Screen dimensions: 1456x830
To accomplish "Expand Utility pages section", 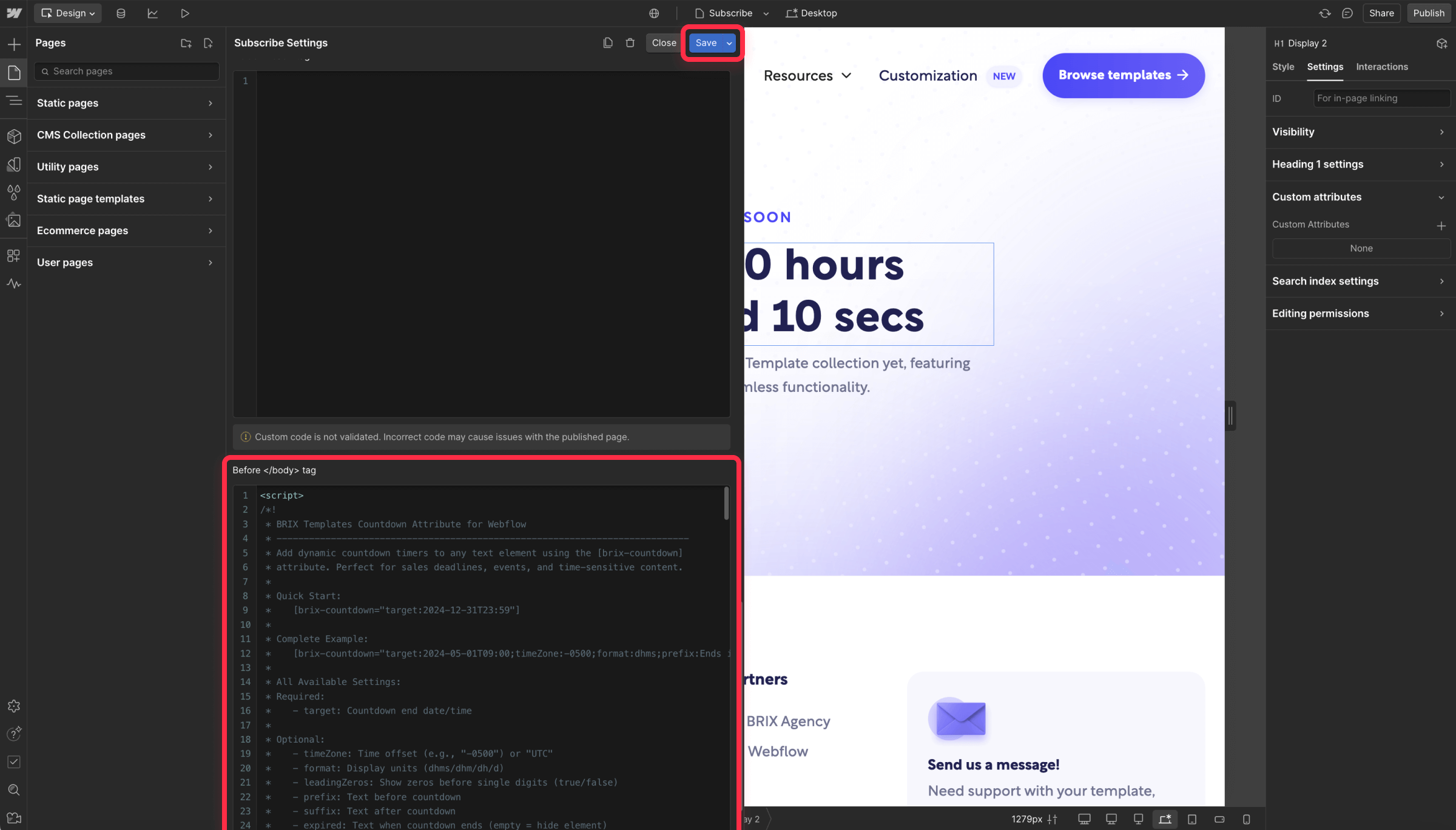I will (x=126, y=167).
